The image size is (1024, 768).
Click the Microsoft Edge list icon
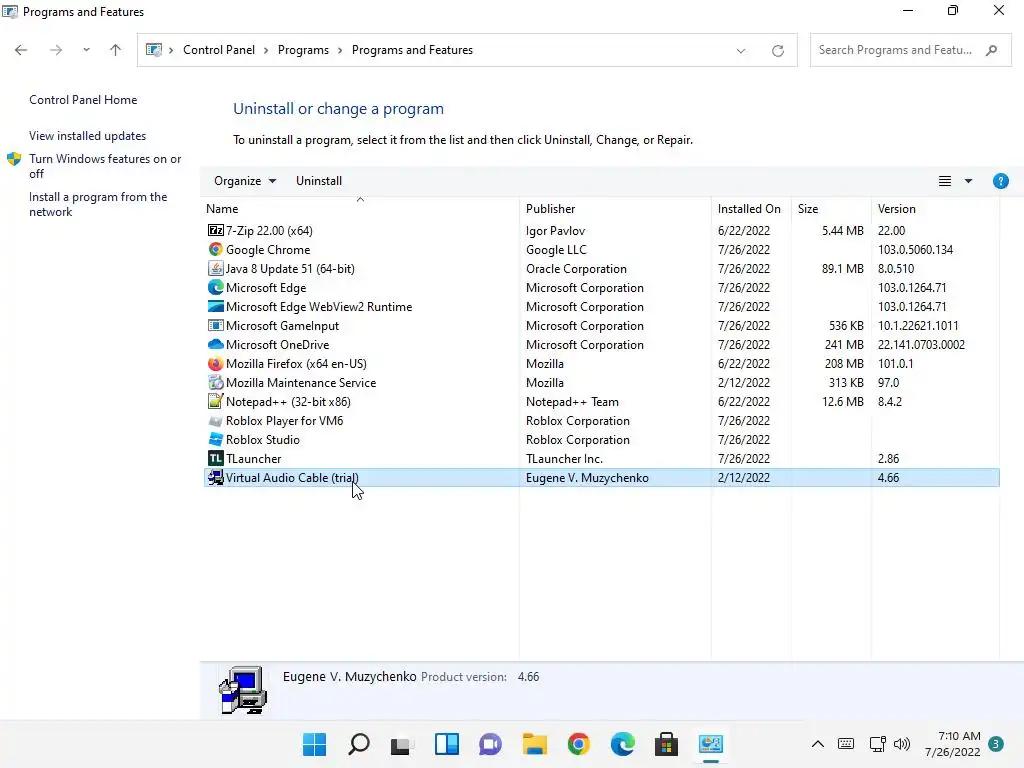click(x=216, y=287)
